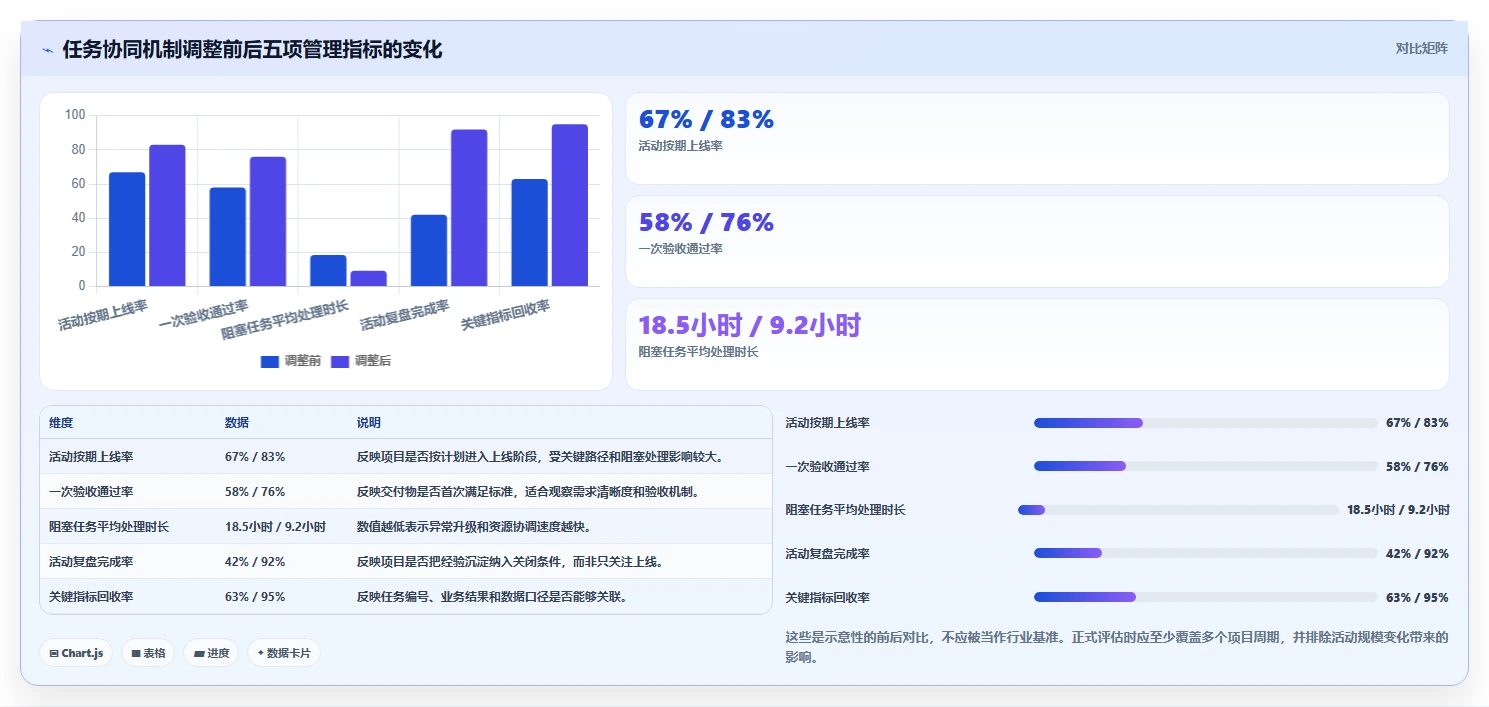This screenshot has height=707, width=1489.
Task: Click the 63% / 95% cell in the table
Action: pyautogui.click(x=255, y=597)
